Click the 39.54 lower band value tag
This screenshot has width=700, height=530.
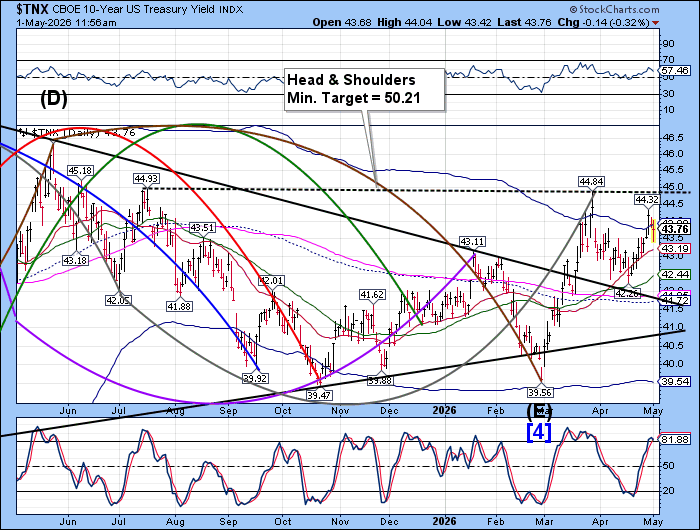pos(675,382)
